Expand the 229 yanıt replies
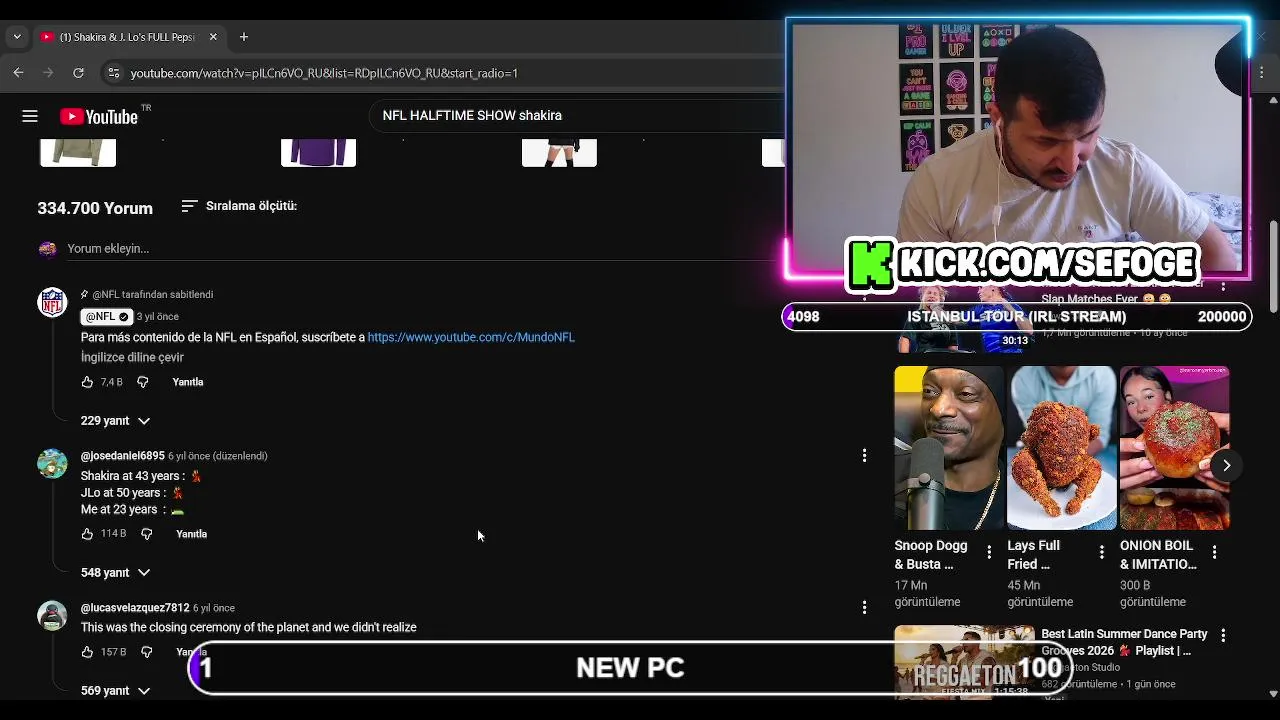This screenshot has height=720, width=1280. (115, 421)
